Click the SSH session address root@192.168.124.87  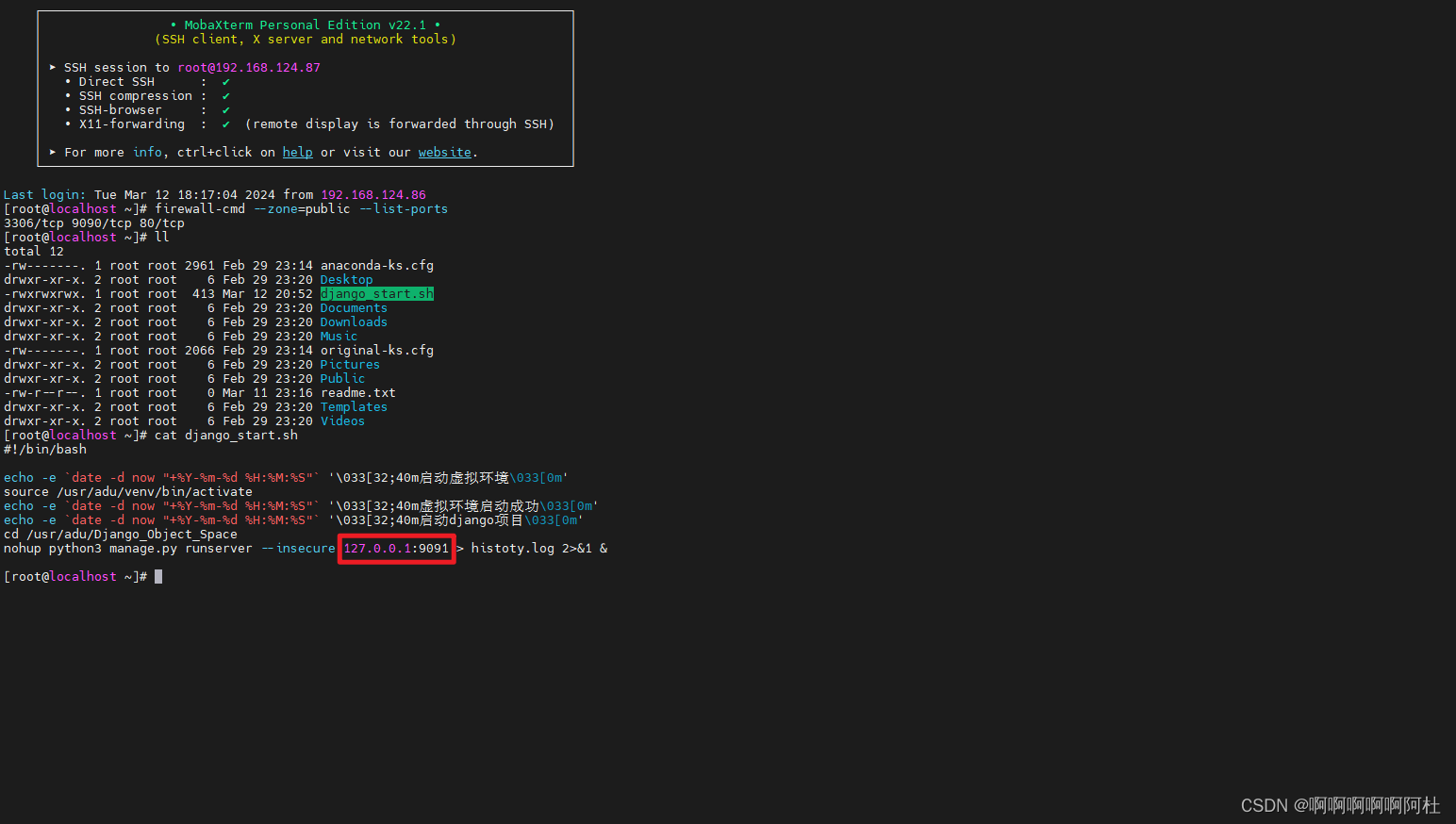pyautogui.click(x=248, y=67)
